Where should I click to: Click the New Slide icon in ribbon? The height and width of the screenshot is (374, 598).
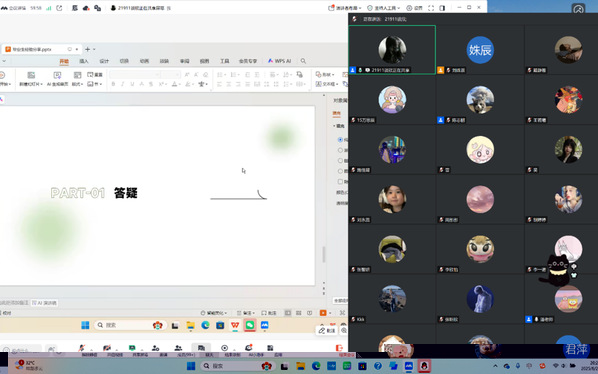click(x=31, y=75)
